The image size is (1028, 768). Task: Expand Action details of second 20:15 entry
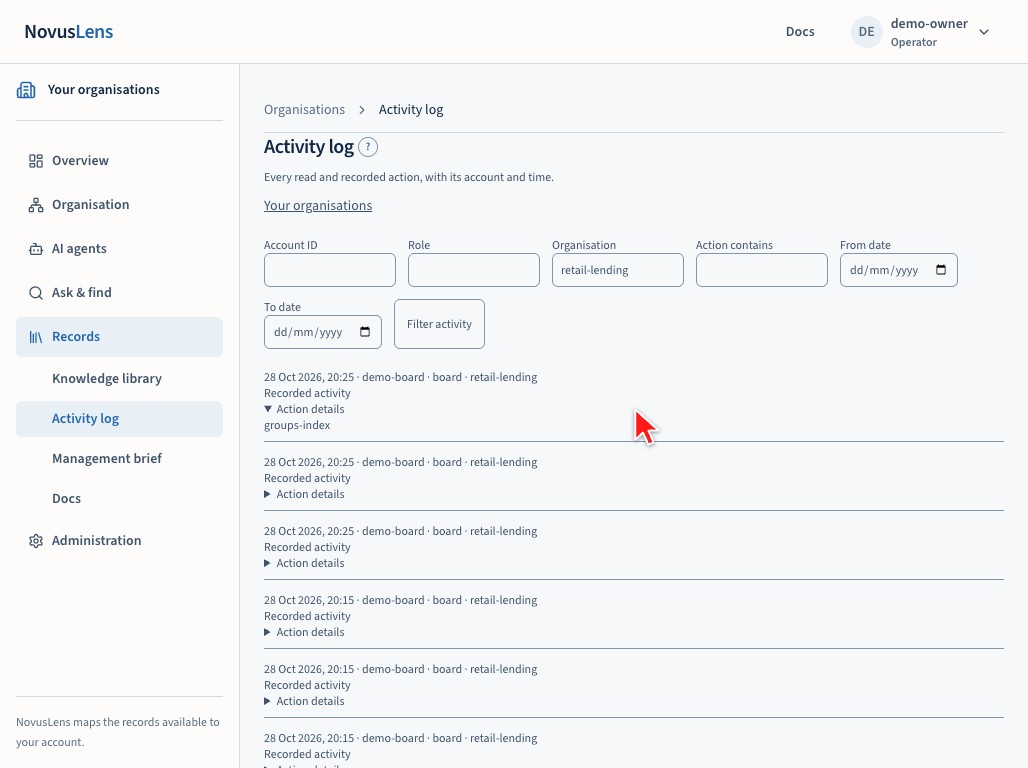tap(304, 701)
